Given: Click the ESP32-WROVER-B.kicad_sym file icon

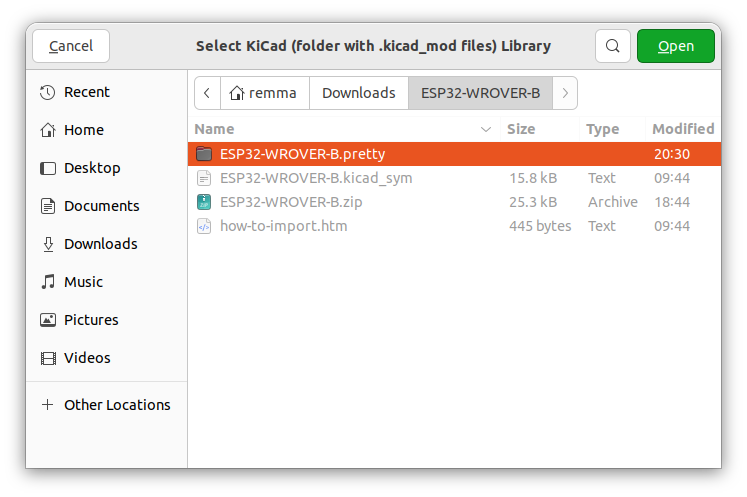Looking at the screenshot, I should coord(204,178).
